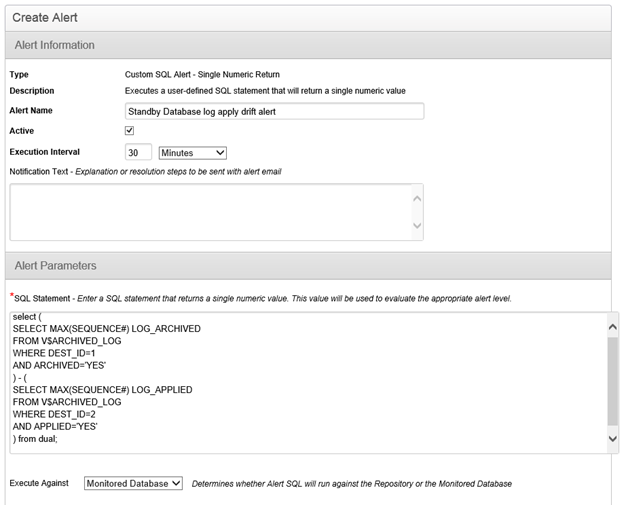Place cursor on 'FROM V$ARCHIVED_LOG' first occurrence
This screenshot has width=624, height=505.
tap(66, 340)
